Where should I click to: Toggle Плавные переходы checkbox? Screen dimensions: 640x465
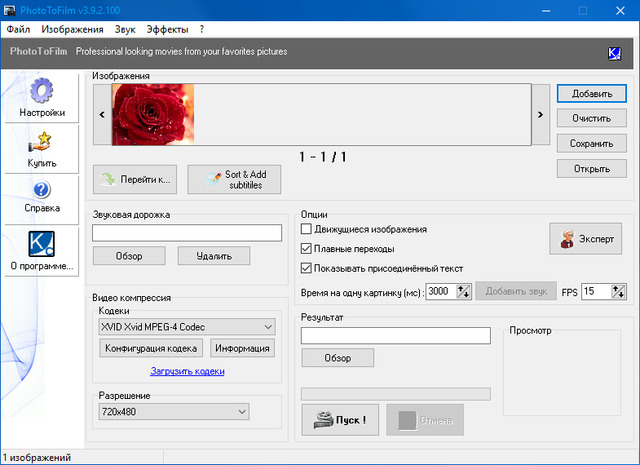point(308,249)
